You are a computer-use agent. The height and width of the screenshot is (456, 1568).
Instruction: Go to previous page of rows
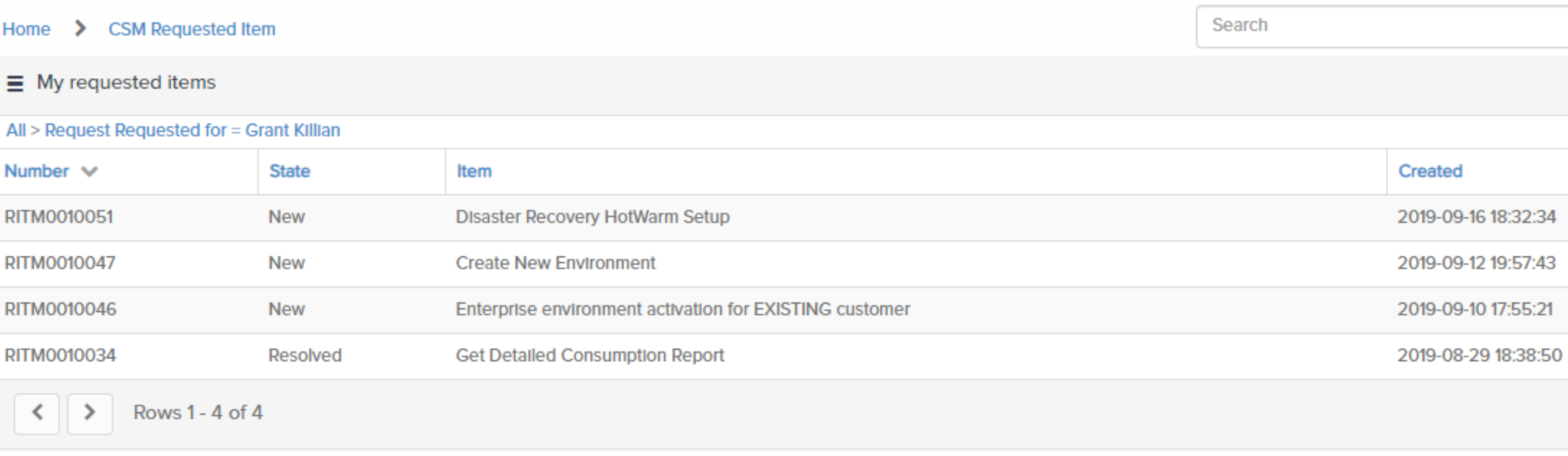pyautogui.click(x=37, y=413)
